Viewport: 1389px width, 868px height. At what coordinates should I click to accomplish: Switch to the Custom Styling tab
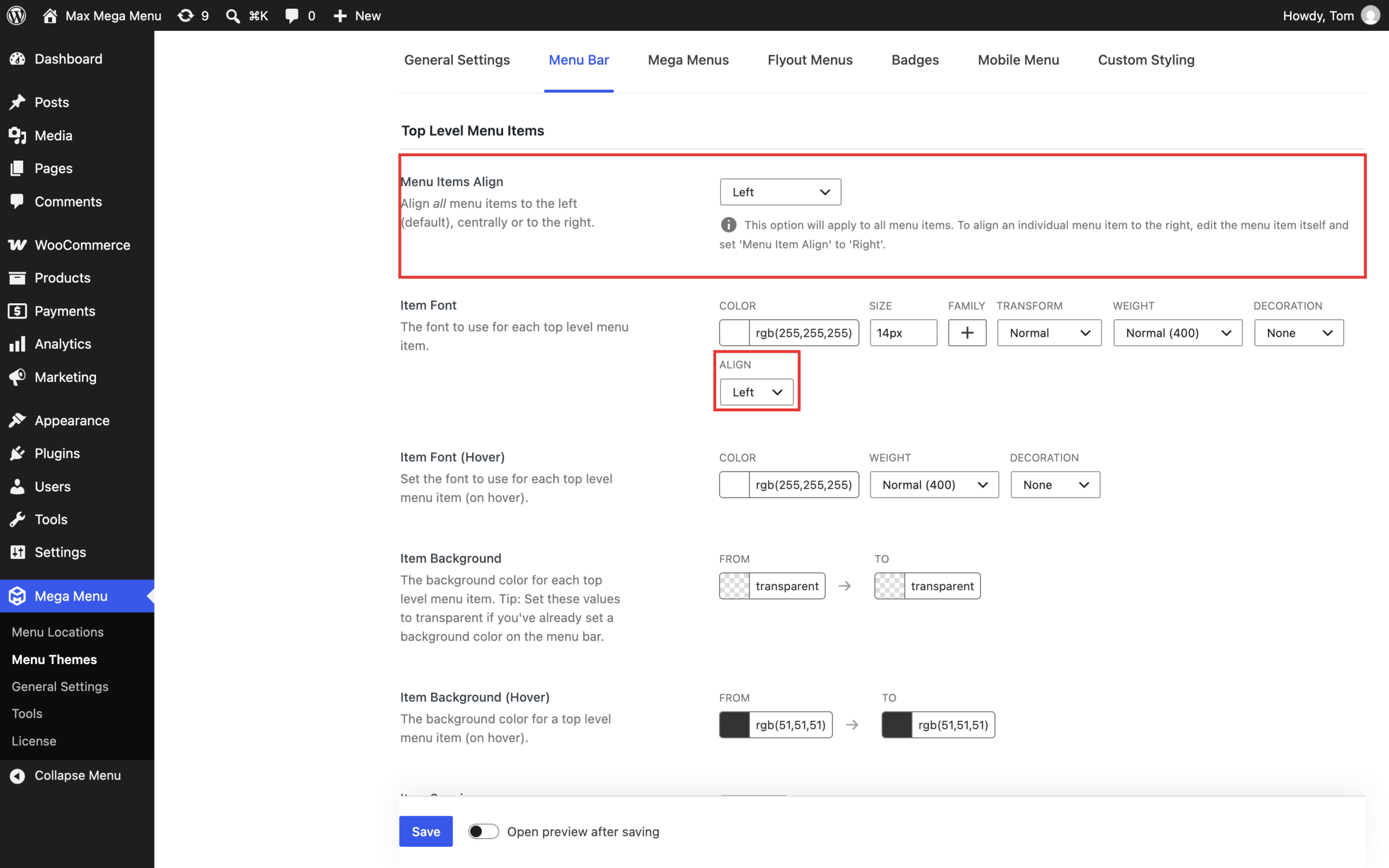[x=1146, y=60]
